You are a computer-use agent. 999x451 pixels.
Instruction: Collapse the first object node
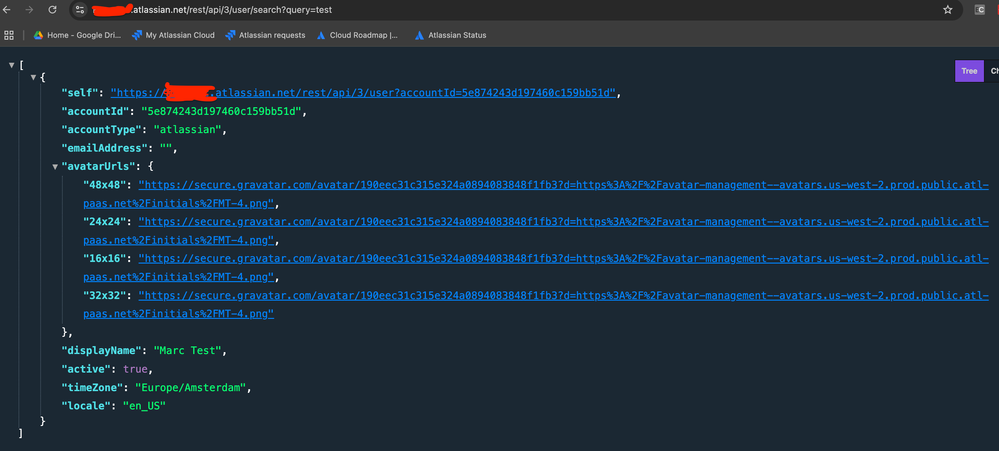[x=33, y=77]
